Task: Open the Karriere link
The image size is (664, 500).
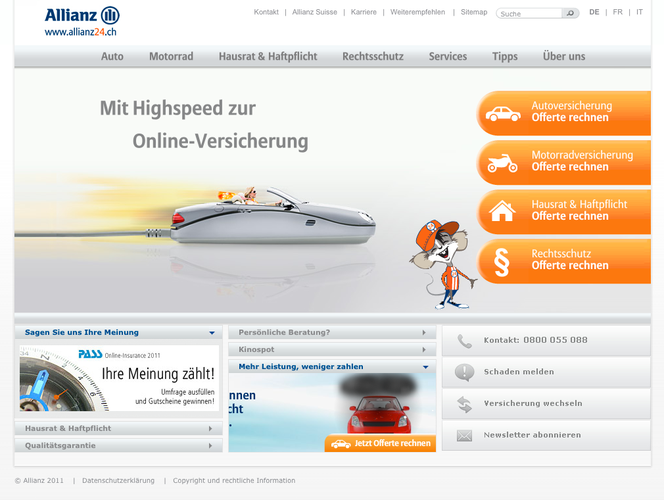Action: point(363,12)
